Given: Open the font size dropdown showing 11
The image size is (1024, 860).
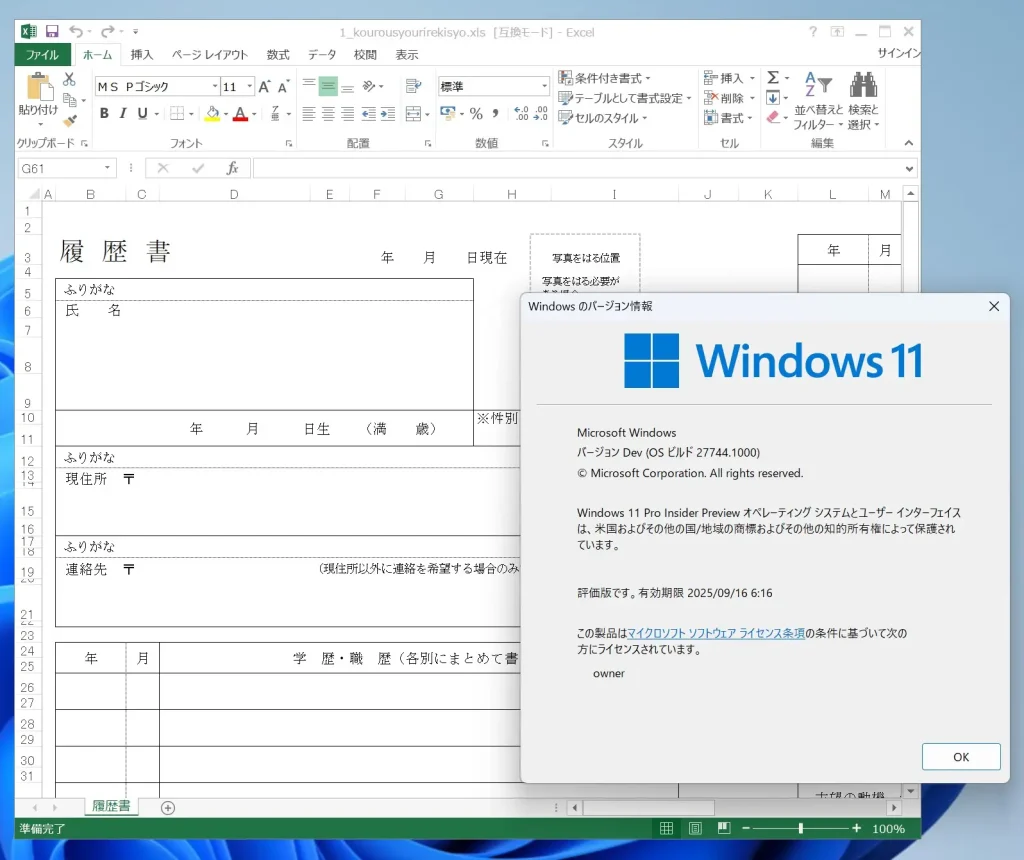Looking at the screenshot, I should (x=249, y=86).
